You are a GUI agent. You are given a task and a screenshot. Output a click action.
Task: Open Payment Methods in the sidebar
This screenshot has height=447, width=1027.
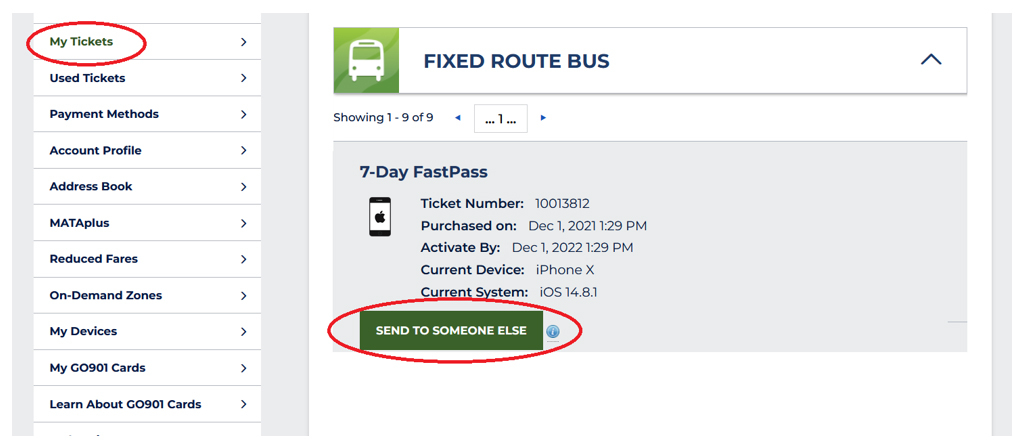tap(147, 114)
